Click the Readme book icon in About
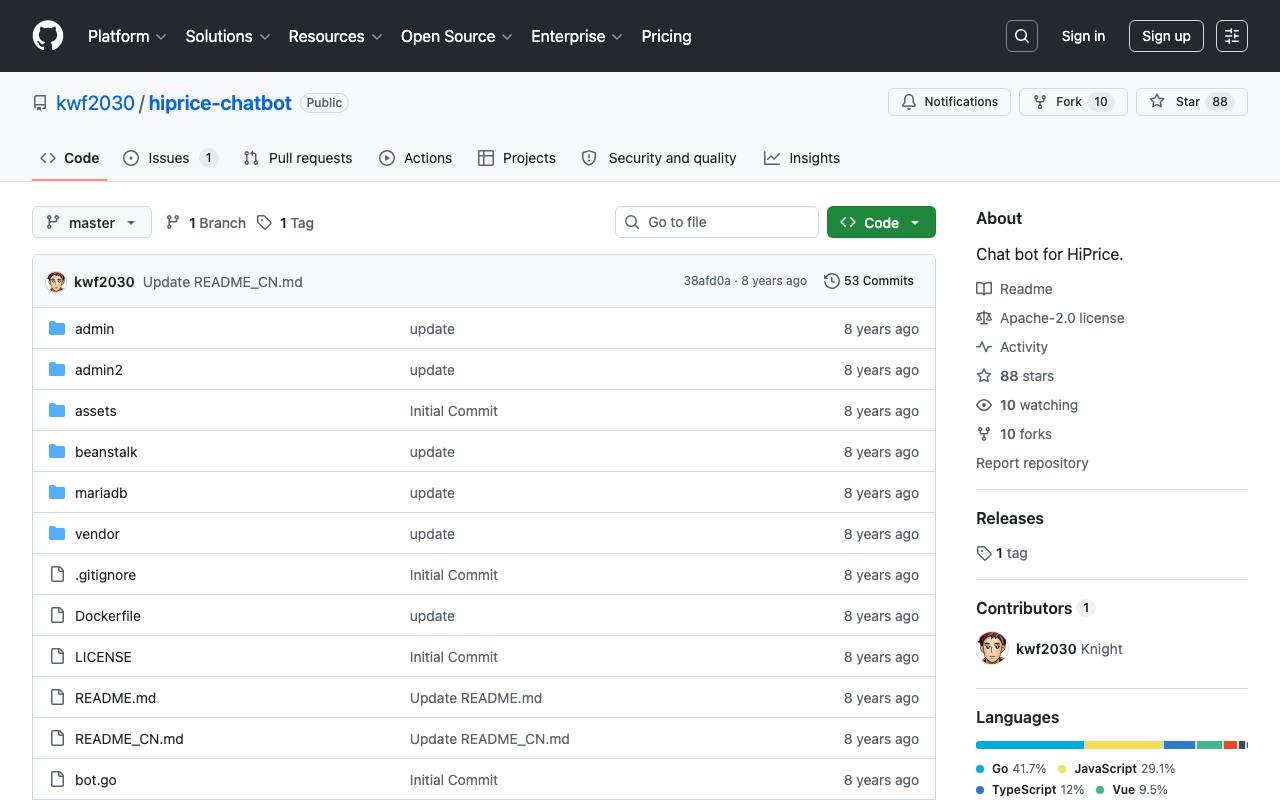1280x800 pixels. click(984, 289)
